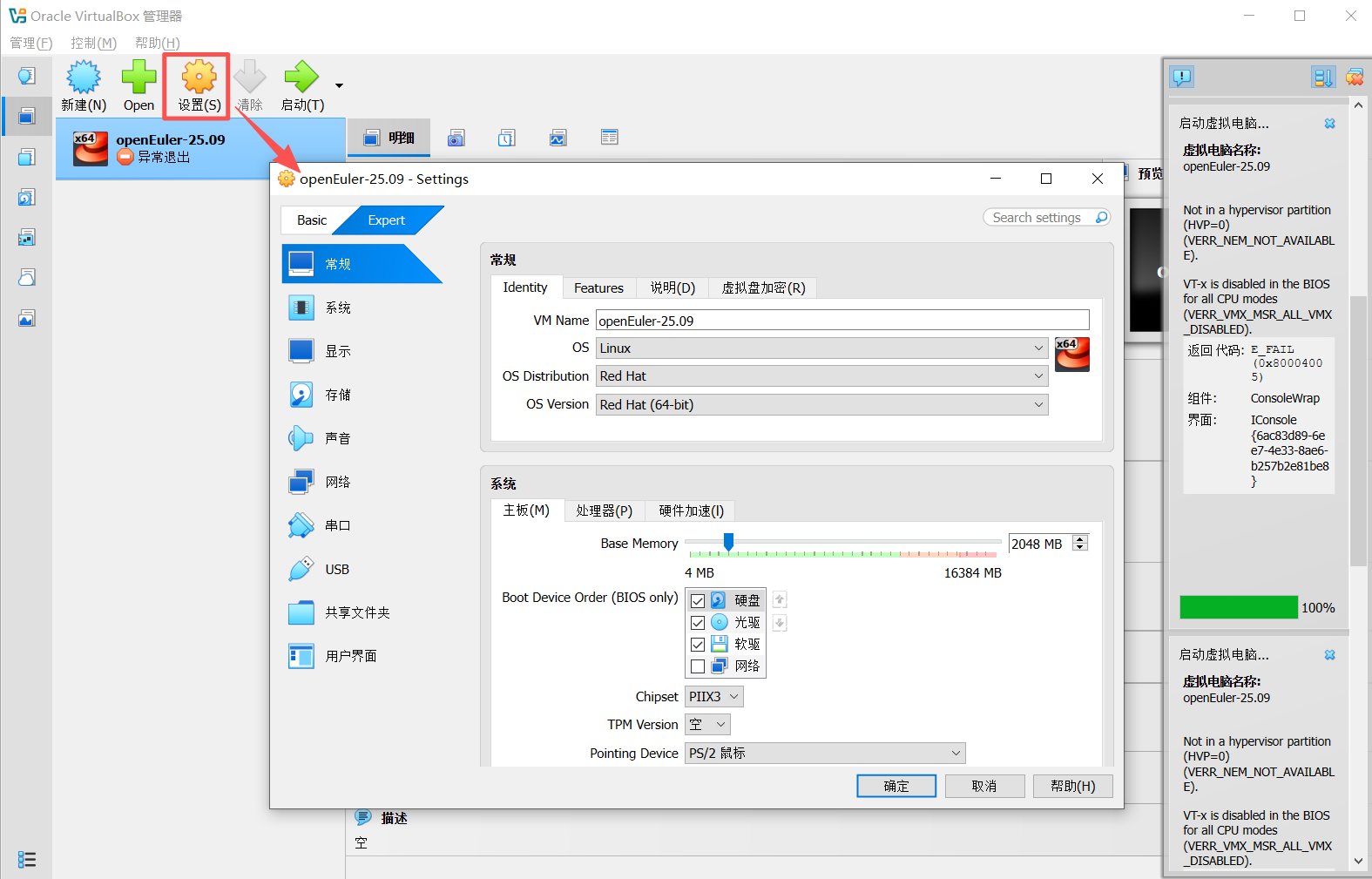The height and width of the screenshot is (879, 1372).
Task: Click the Base Memory slider handle
Action: (728, 542)
